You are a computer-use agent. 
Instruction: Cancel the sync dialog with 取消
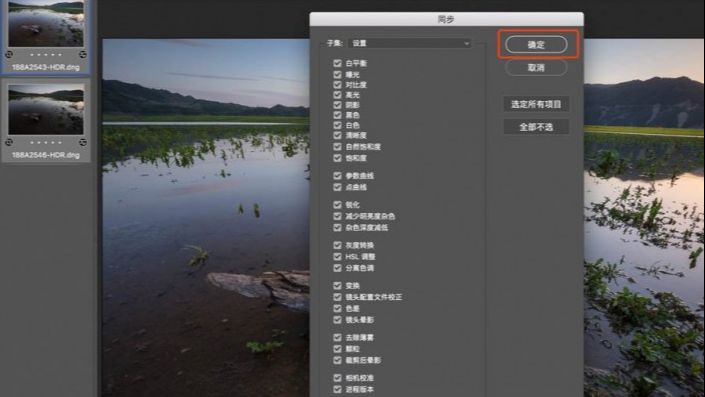536,67
